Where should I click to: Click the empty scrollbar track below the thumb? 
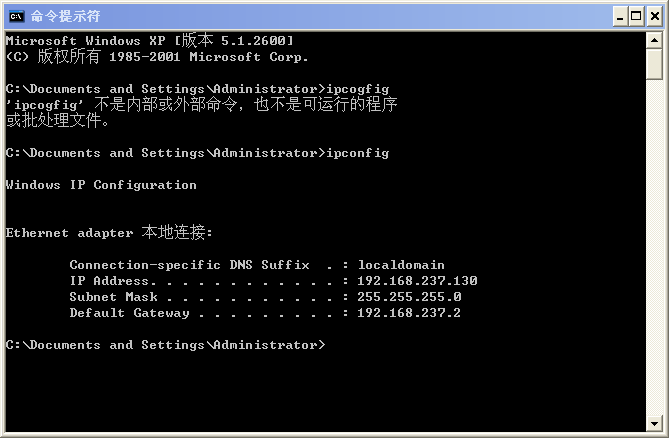click(x=654, y=250)
